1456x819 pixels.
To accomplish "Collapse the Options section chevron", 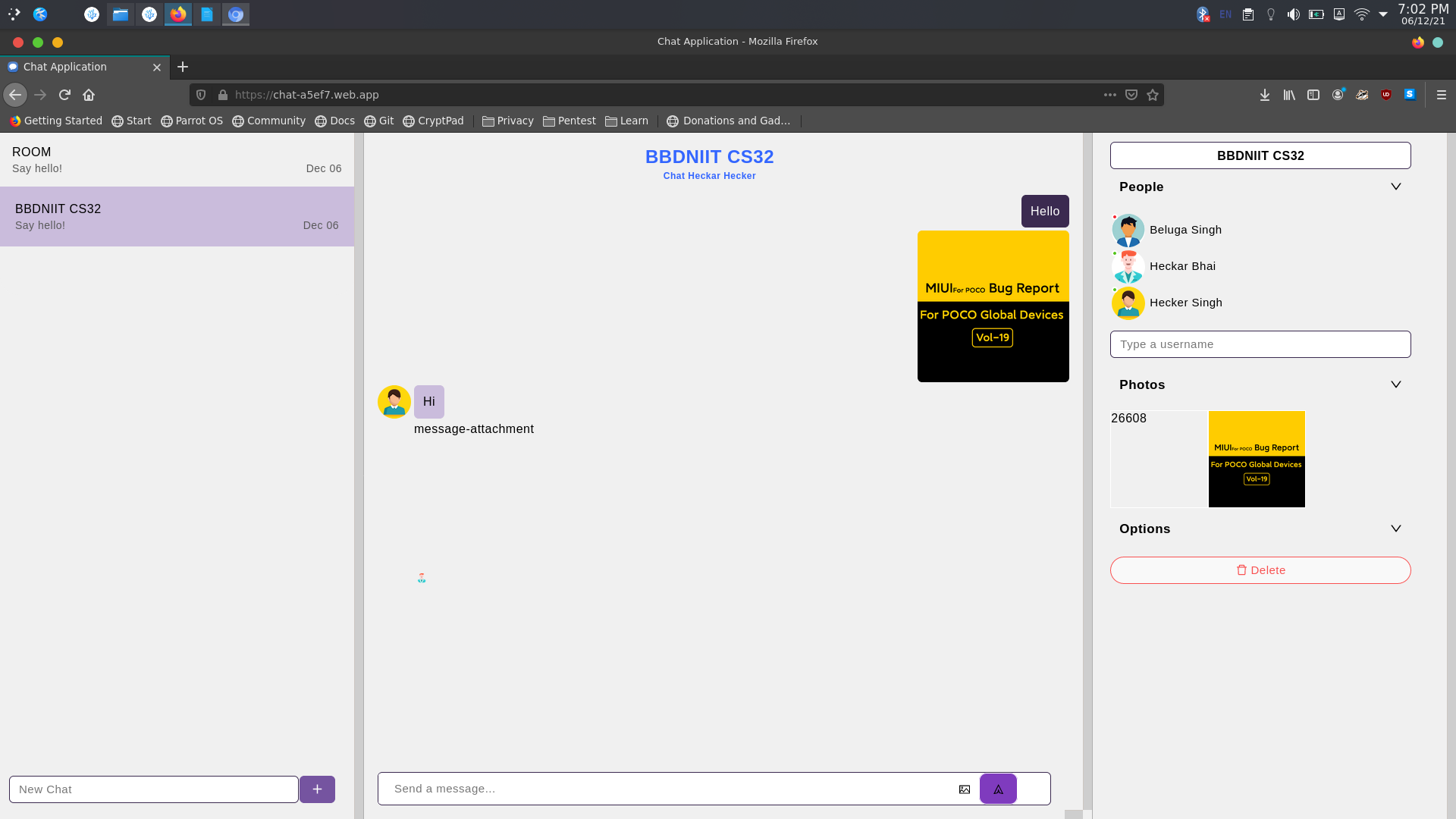I will tap(1395, 529).
